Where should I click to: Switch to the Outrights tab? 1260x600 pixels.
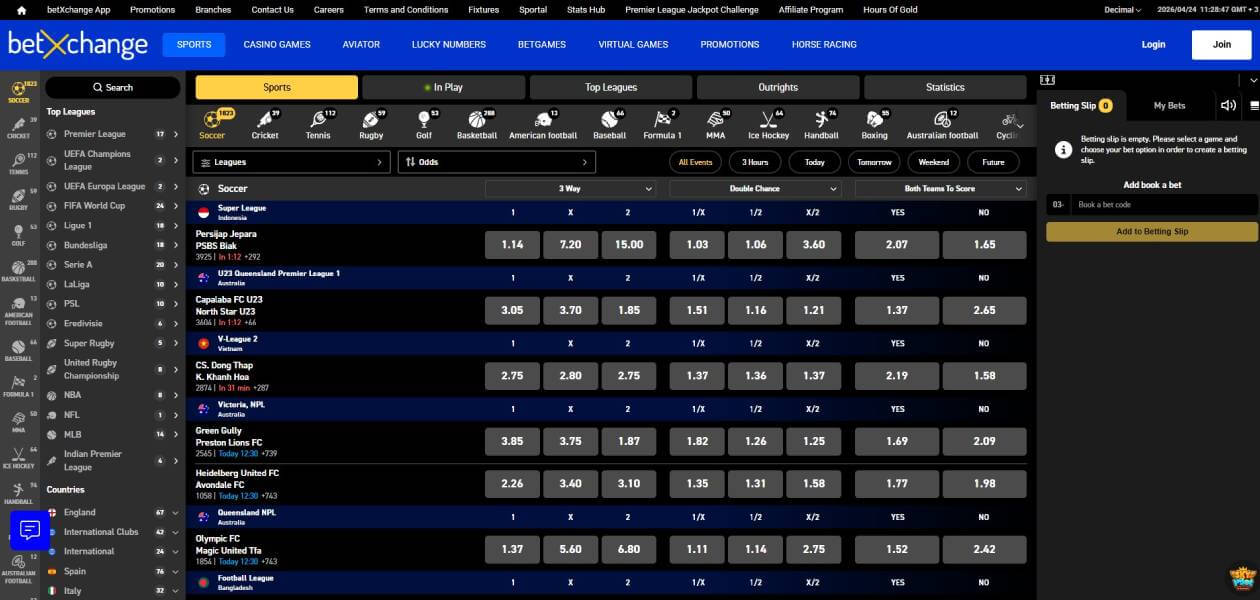[x=778, y=87]
